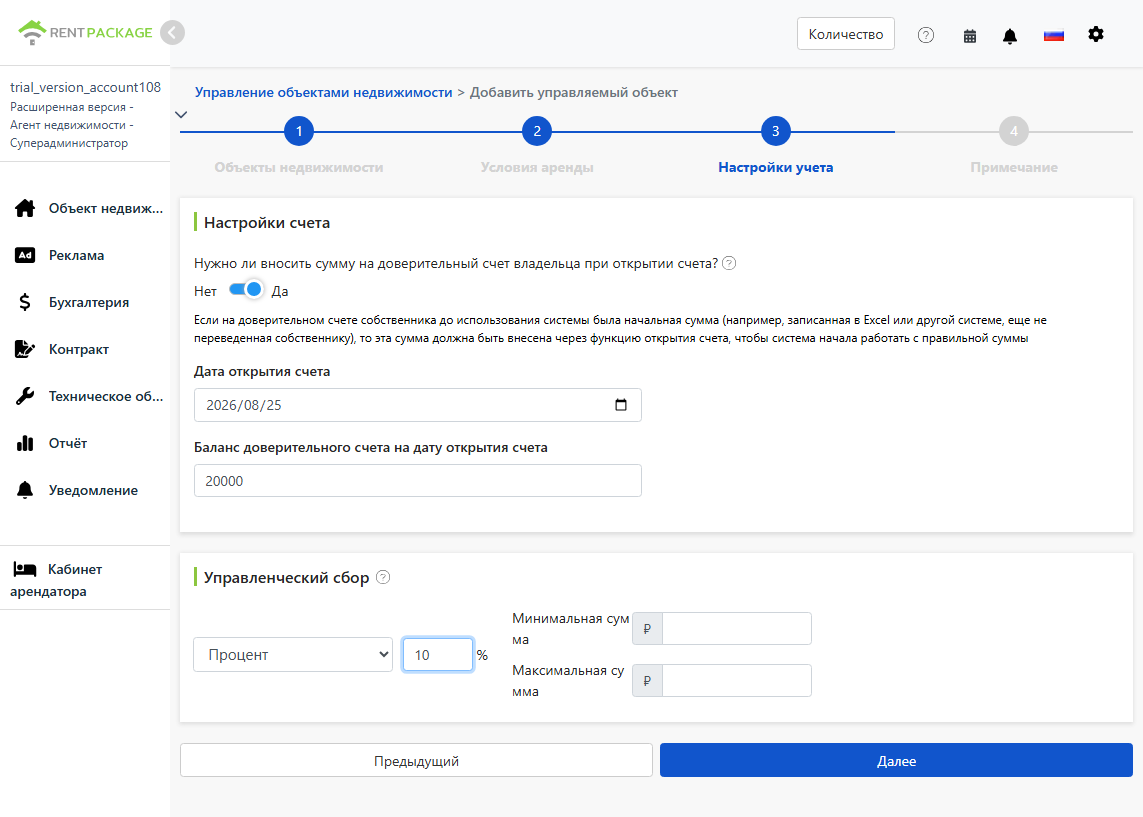This screenshot has height=817, width=1143.
Task: Open the calendar icon in the header
Action: [970, 36]
